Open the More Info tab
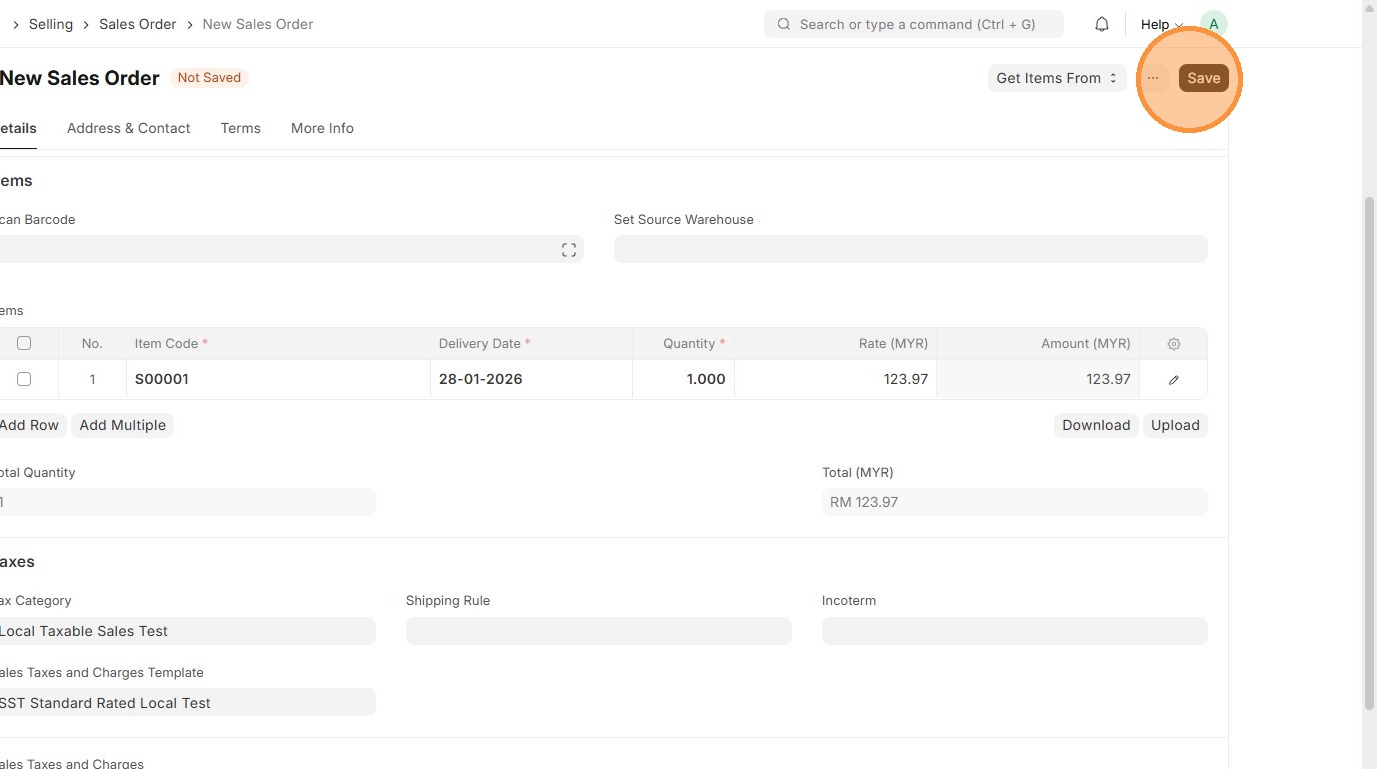 click(322, 128)
